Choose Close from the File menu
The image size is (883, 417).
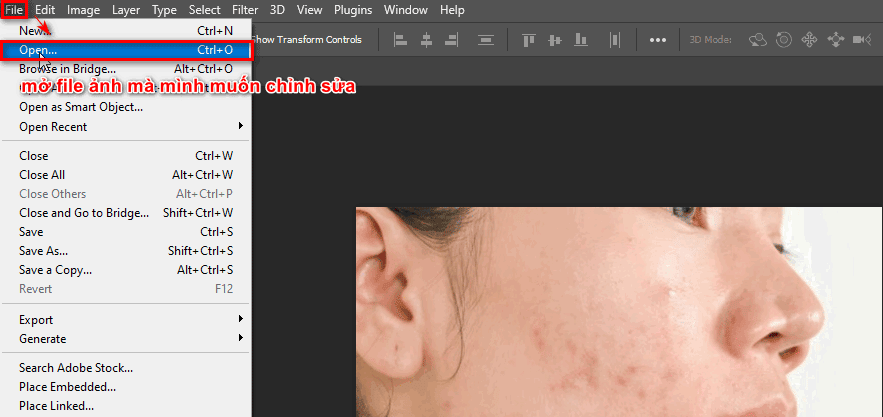point(126,156)
